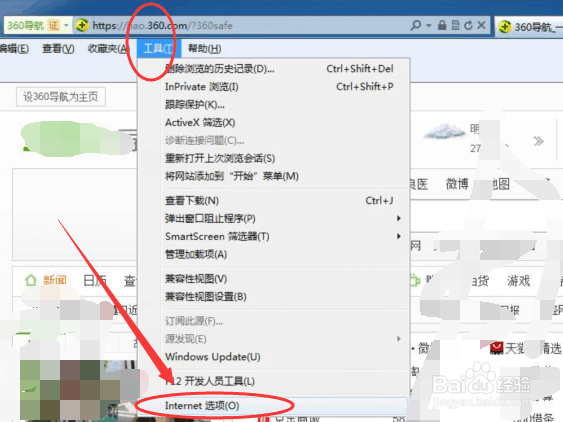Open the 日历 tab on page

click(x=95, y=280)
